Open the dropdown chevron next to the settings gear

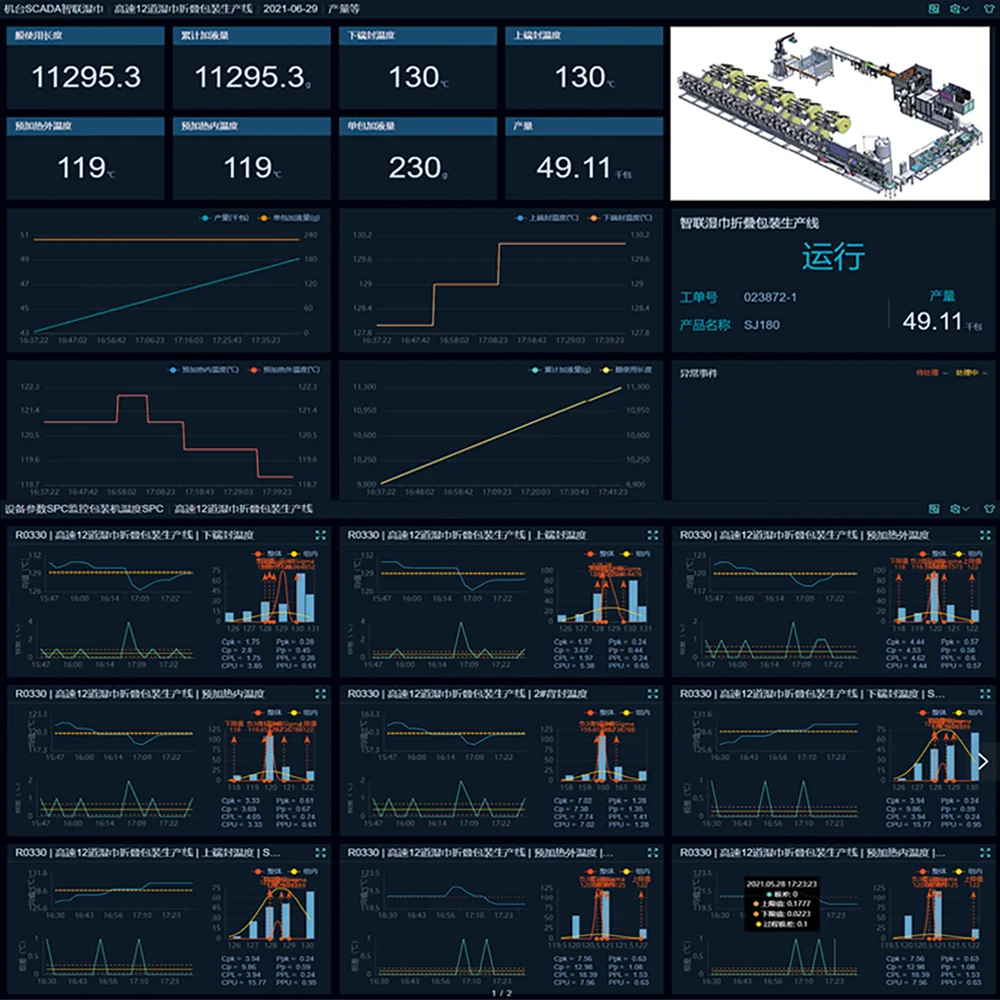point(967,9)
